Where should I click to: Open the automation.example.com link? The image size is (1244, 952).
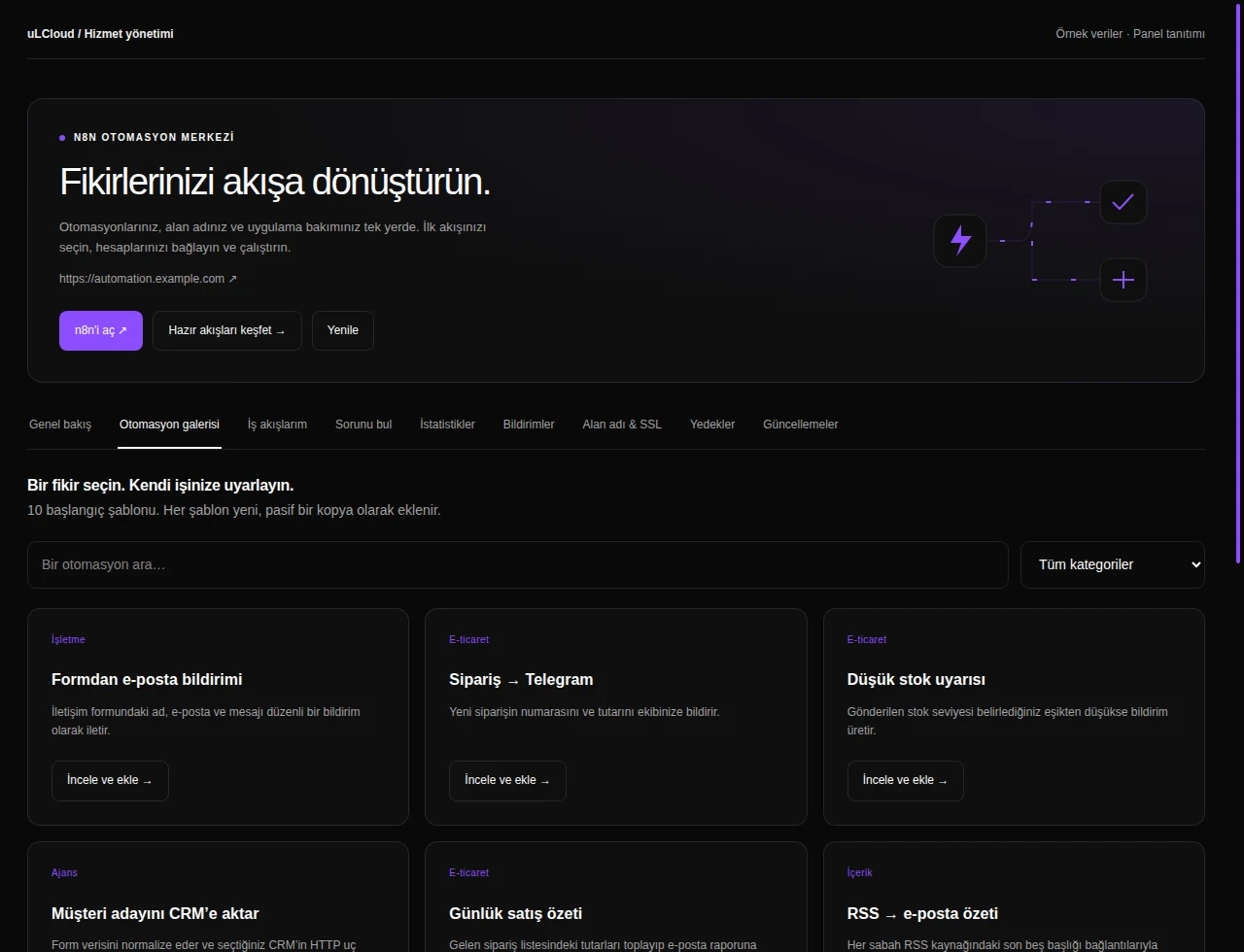click(x=148, y=279)
